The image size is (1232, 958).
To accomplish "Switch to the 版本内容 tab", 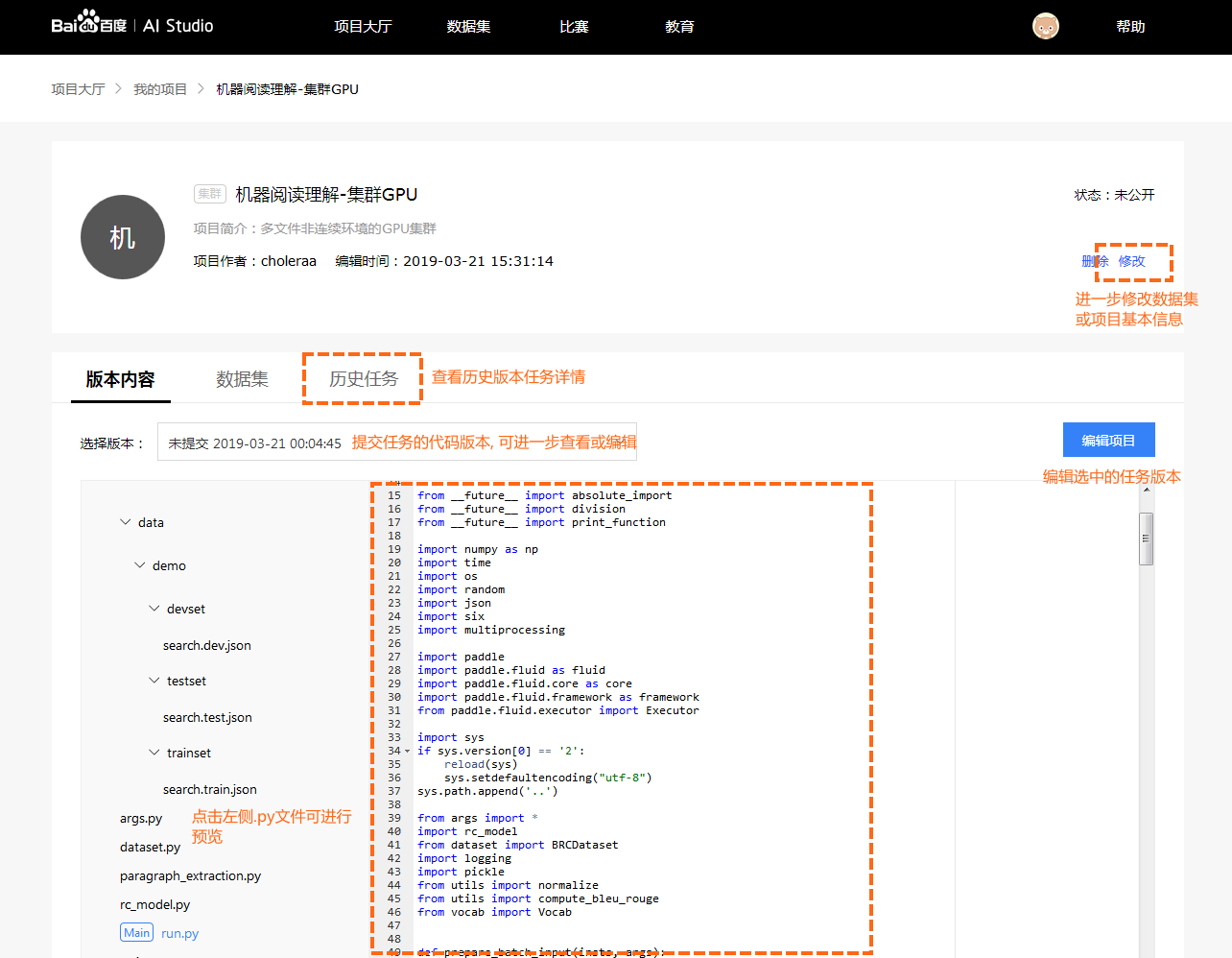I will click(120, 379).
